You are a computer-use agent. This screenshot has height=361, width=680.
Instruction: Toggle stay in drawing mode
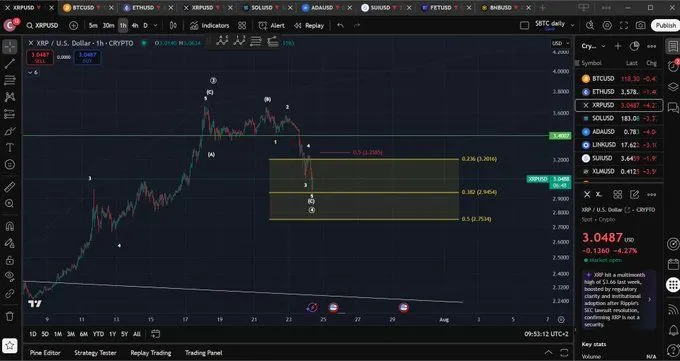10,243
